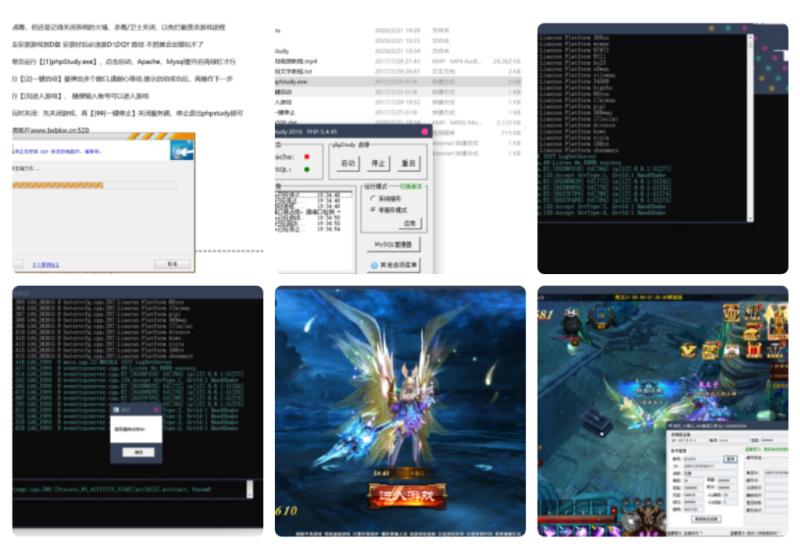Open the MySQL管理器 menu button
800x549 pixels.
click(393, 244)
